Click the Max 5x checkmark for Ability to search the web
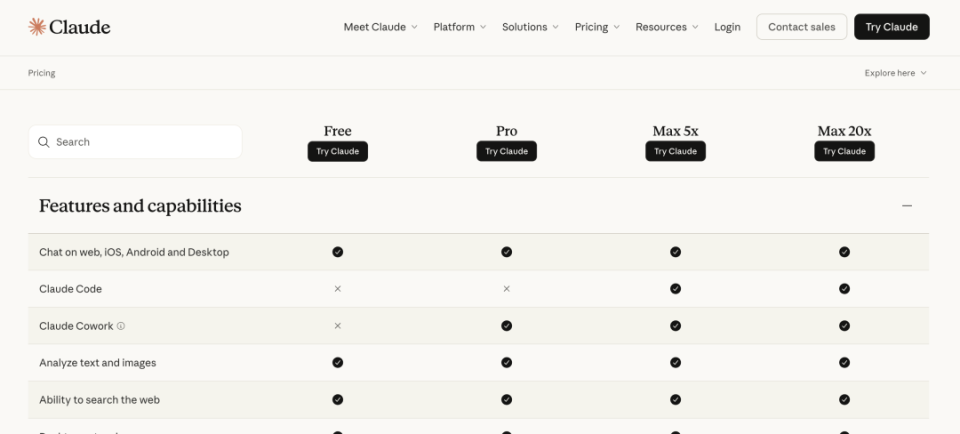 click(675, 400)
